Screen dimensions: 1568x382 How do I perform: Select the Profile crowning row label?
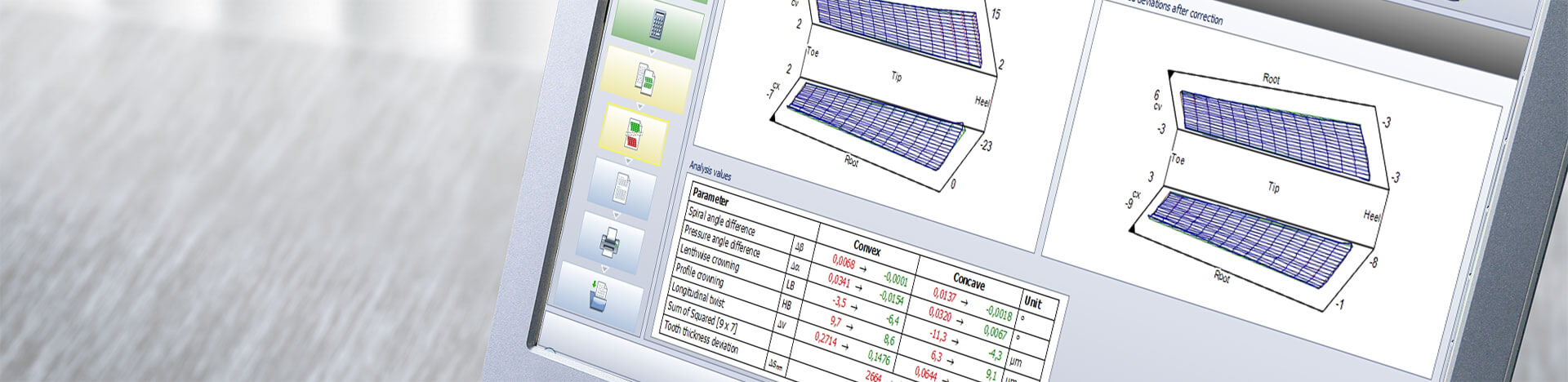click(699, 275)
